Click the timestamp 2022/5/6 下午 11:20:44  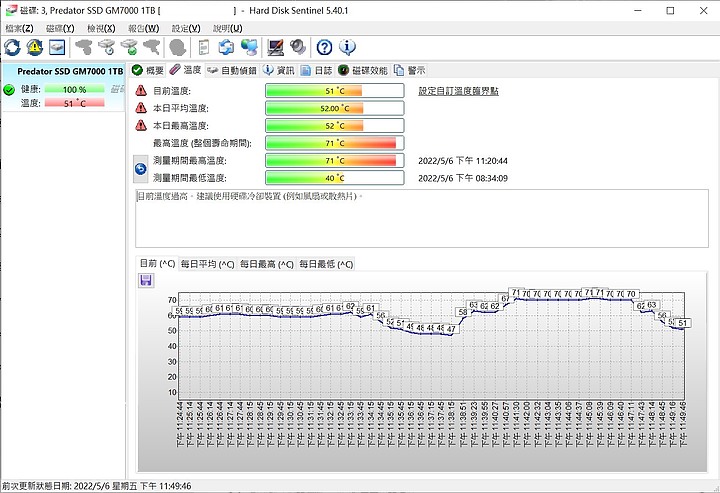tap(463, 161)
